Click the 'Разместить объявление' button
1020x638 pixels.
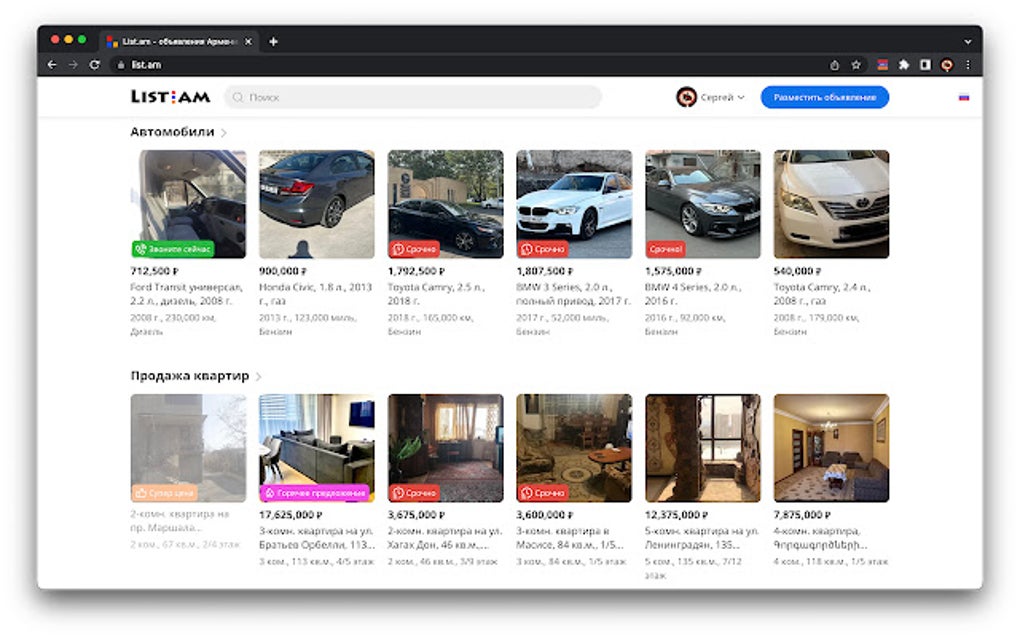coord(826,96)
